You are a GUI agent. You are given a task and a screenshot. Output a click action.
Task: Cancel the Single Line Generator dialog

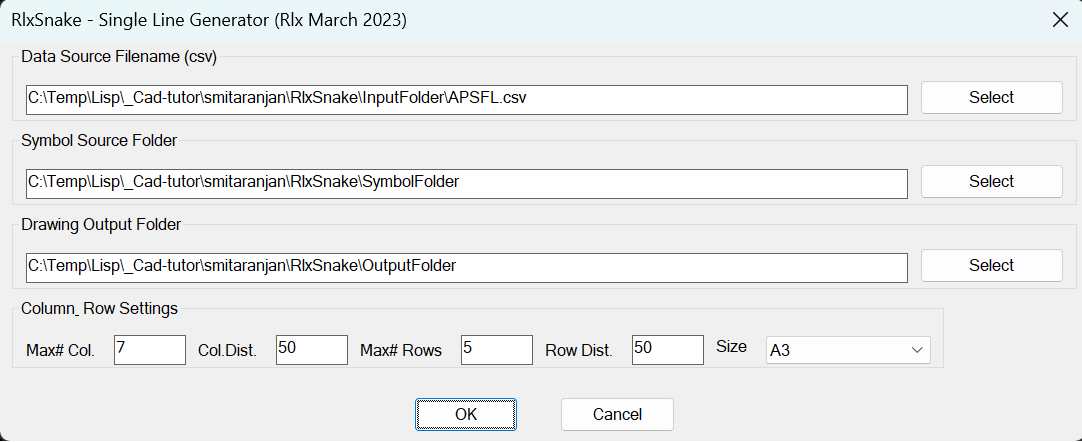617,414
